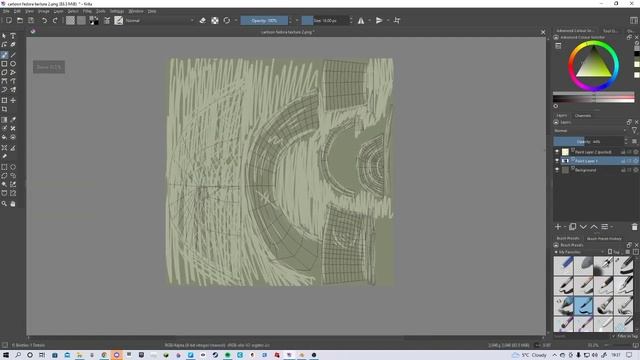This screenshot has height=360, width=640.
Task: Click the brush Size slider
Action: click(x=325, y=20)
